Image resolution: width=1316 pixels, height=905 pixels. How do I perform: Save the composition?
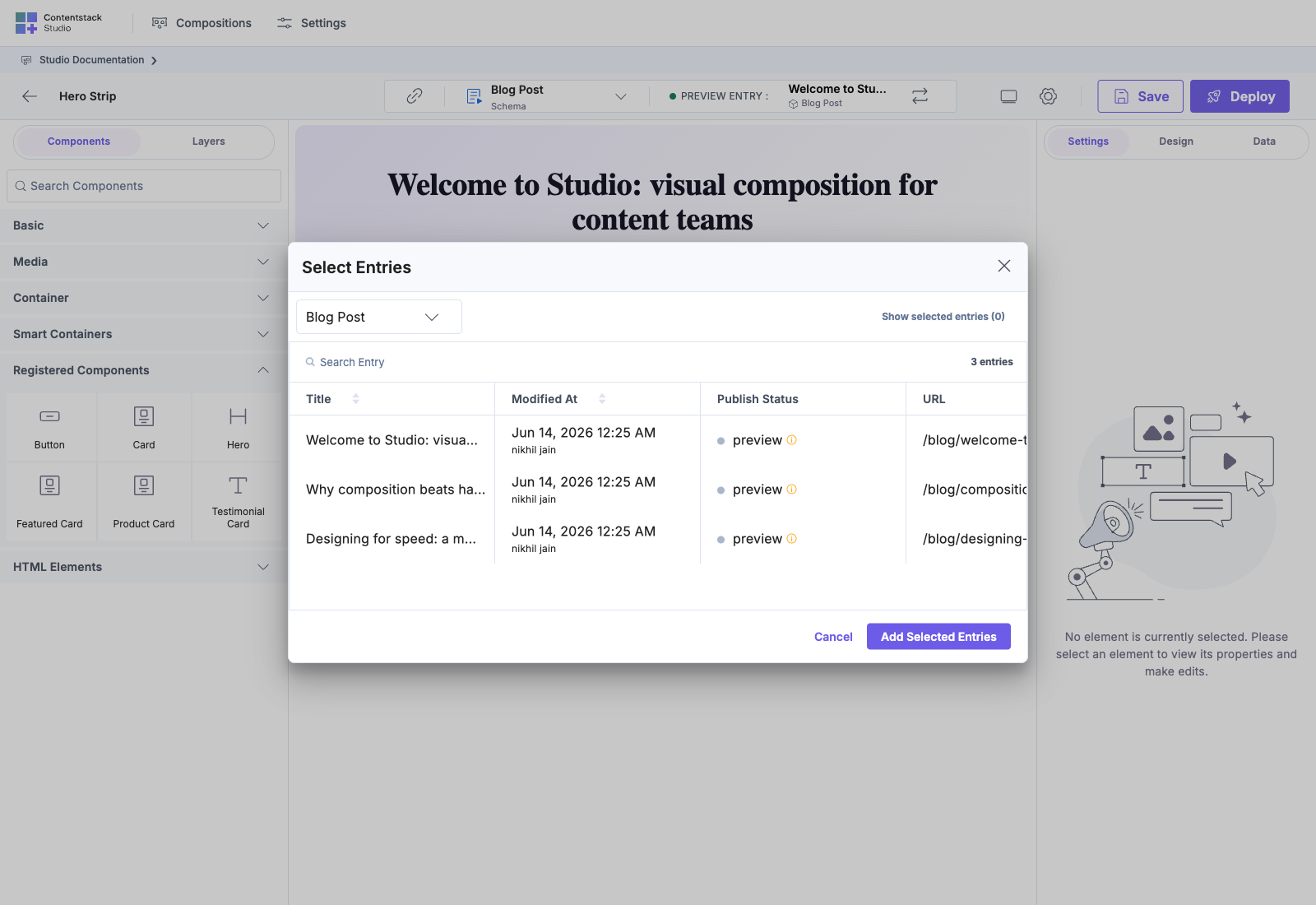pos(1140,96)
